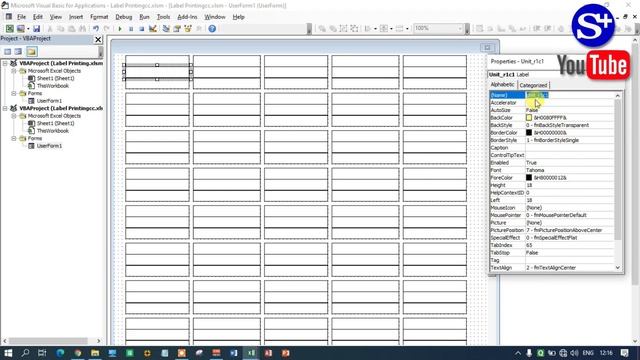Click the Windows Start button

pos(8,353)
